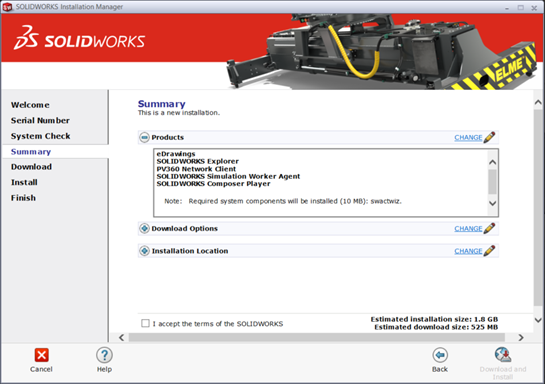This screenshot has width=545, height=384.
Task: Click the pencil icon beside Download Options CHANGE
Action: click(x=489, y=228)
